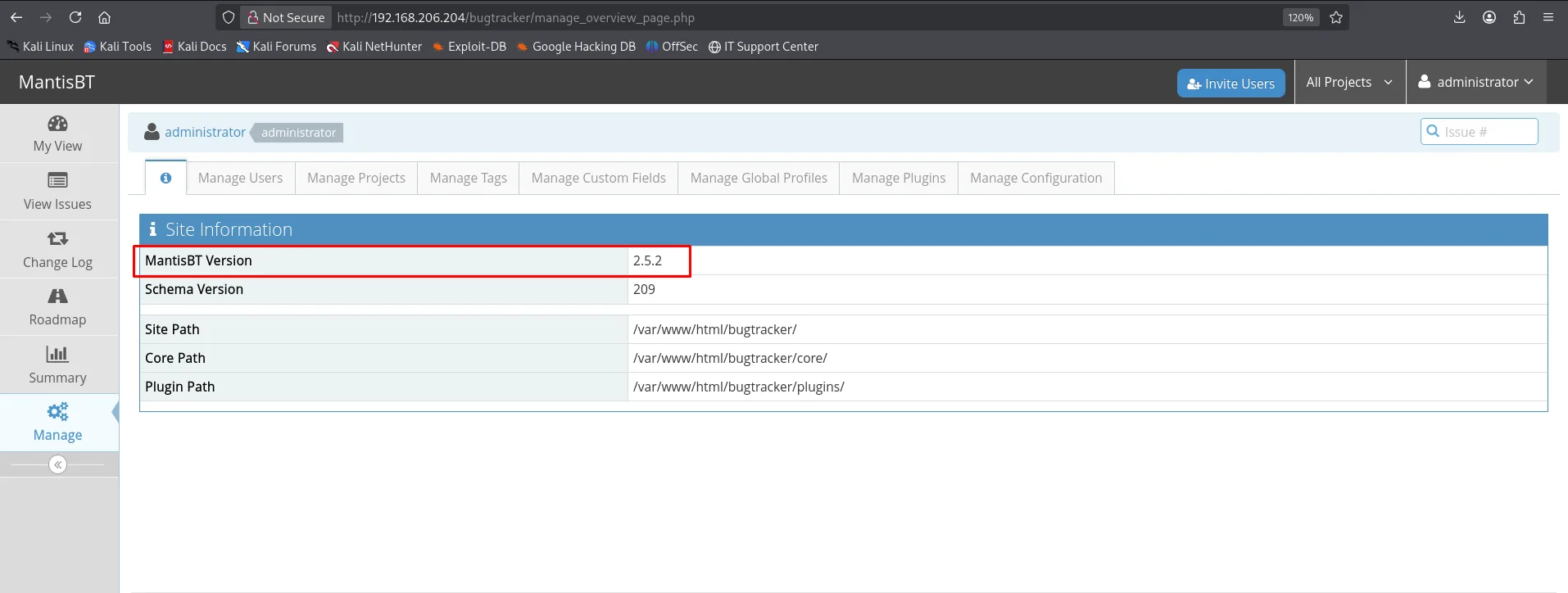Image resolution: width=1568 pixels, height=593 pixels.
Task: Open the Kali Tools bookmark
Action: (118, 47)
